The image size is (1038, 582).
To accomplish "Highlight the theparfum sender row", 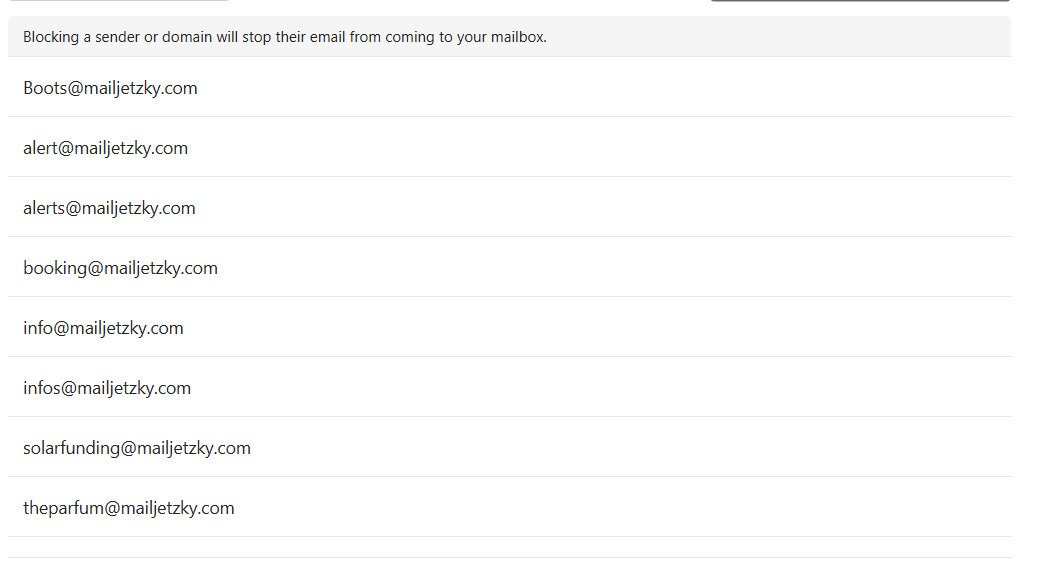I will point(509,507).
